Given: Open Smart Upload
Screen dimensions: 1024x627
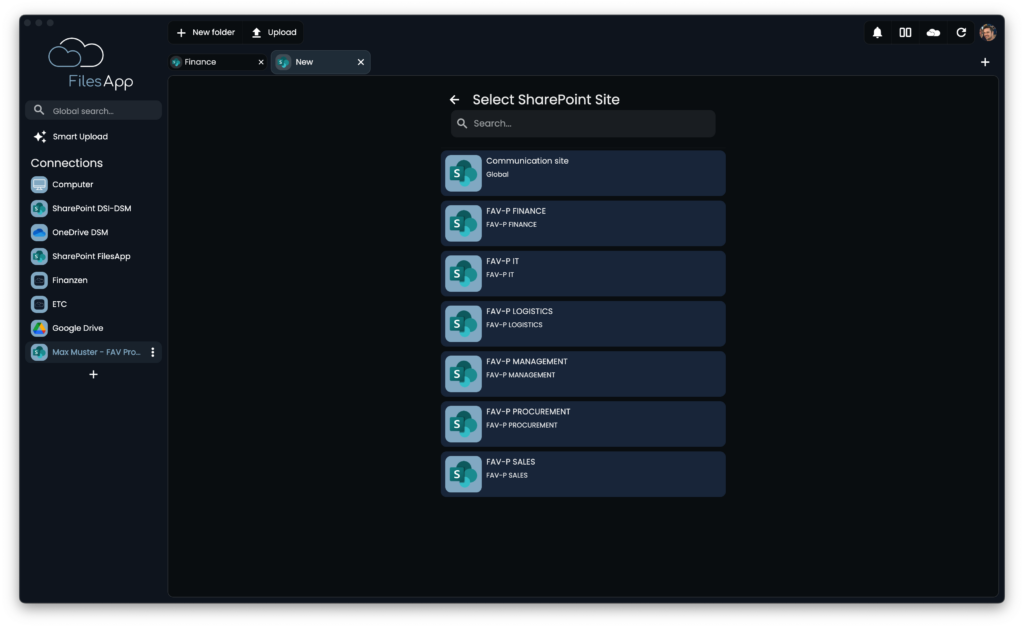Looking at the screenshot, I should coord(71,137).
